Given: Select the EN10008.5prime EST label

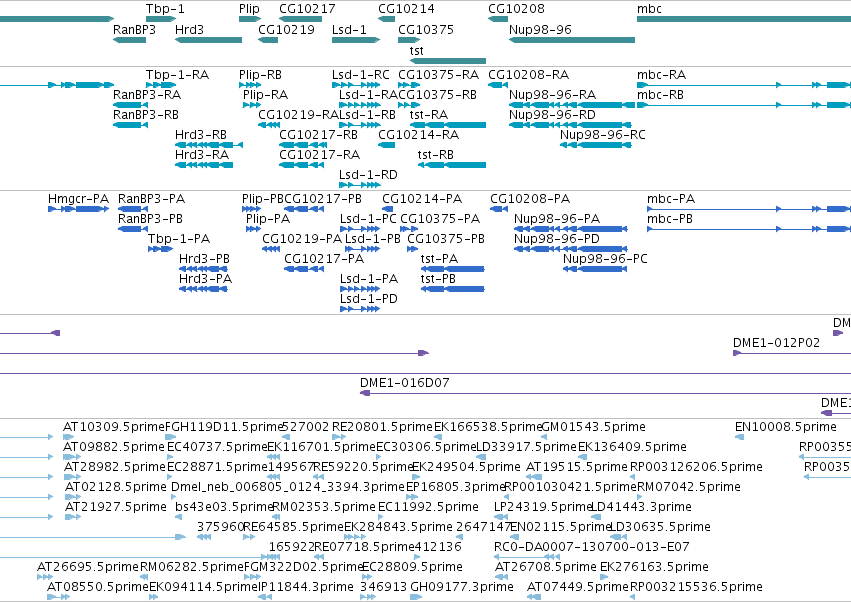Looking at the screenshot, I should (785, 427).
